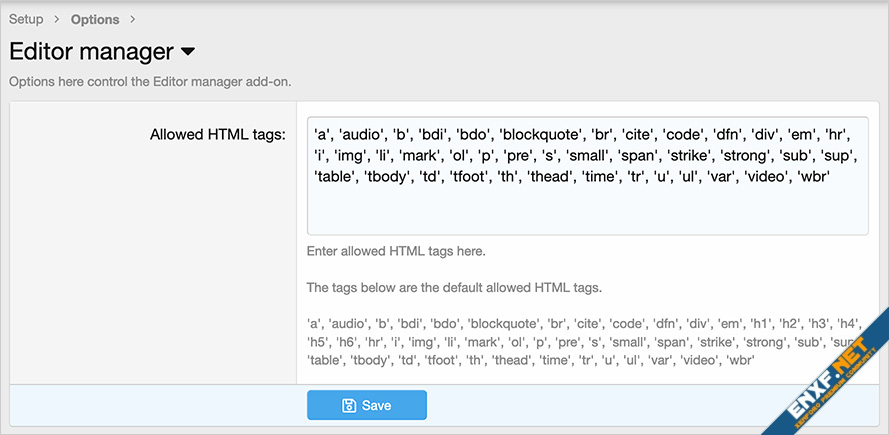Click the Save button
Viewport: 889px width, 435px height.
[x=366, y=405]
